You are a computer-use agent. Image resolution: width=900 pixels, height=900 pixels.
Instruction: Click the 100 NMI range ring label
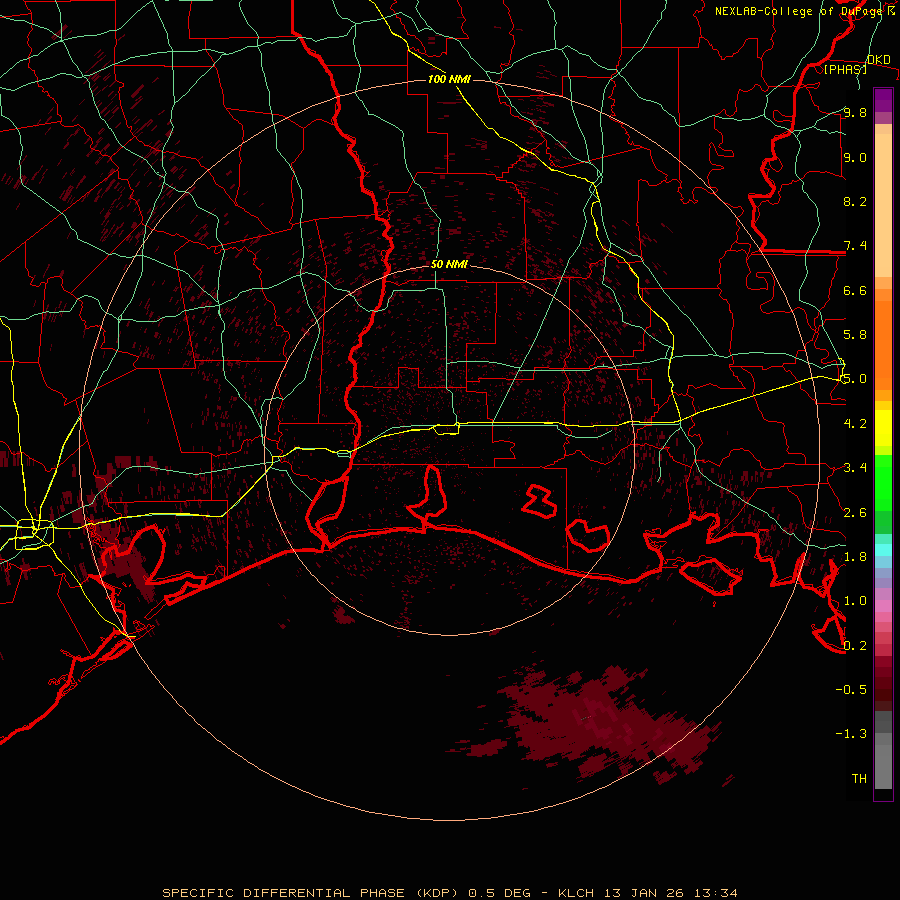[449, 79]
